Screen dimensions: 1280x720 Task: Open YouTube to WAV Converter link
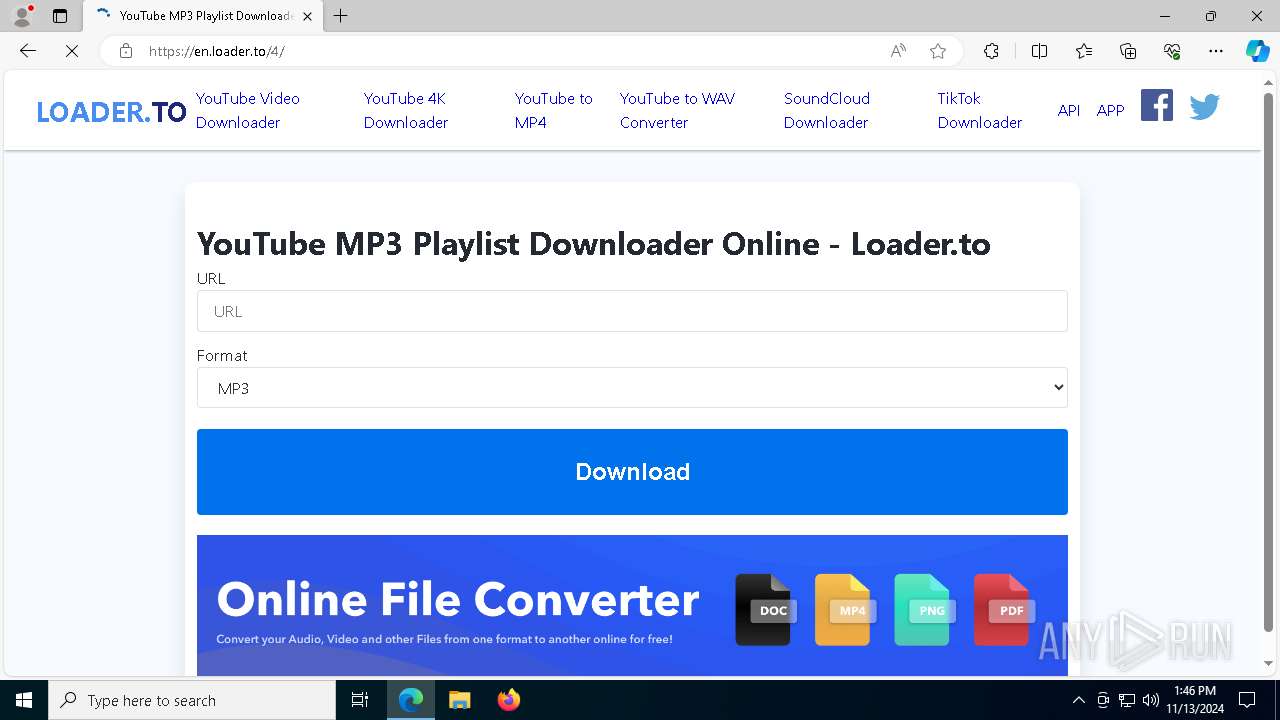click(x=677, y=110)
